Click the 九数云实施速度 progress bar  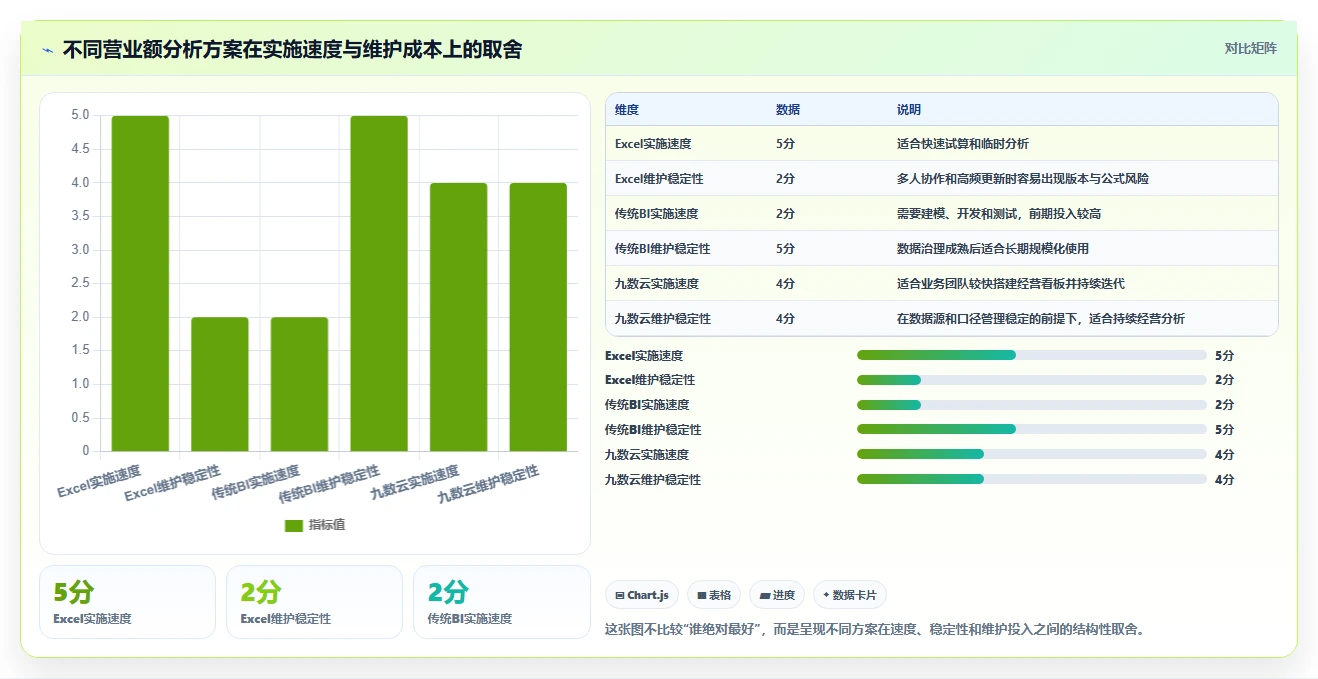[1031, 455]
